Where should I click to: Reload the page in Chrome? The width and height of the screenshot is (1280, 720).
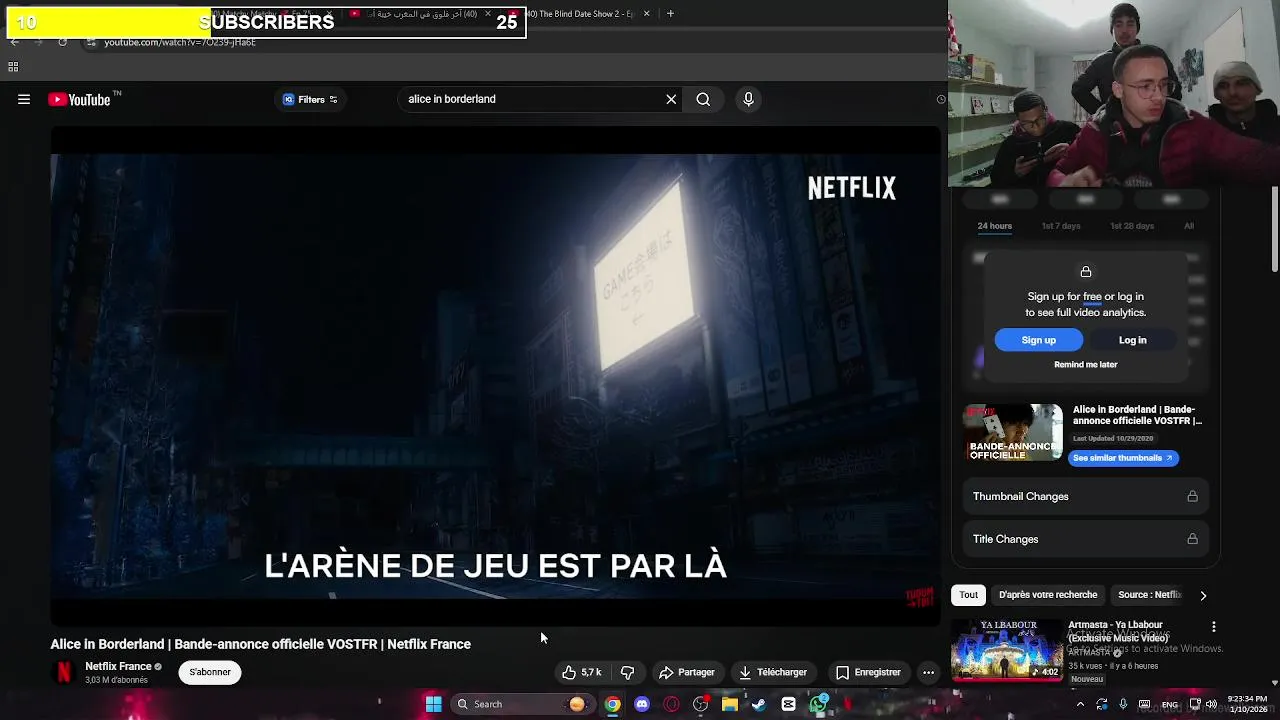tap(62, 42)
